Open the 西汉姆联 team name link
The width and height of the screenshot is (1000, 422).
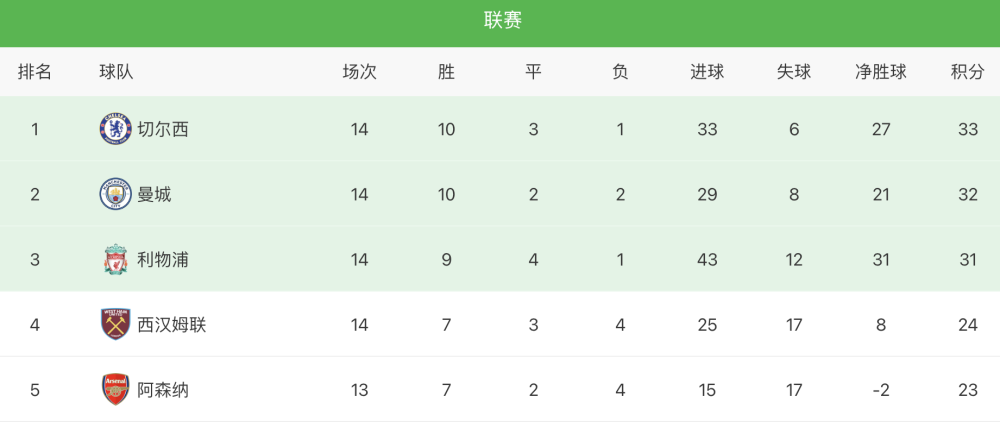pos(172,324)
